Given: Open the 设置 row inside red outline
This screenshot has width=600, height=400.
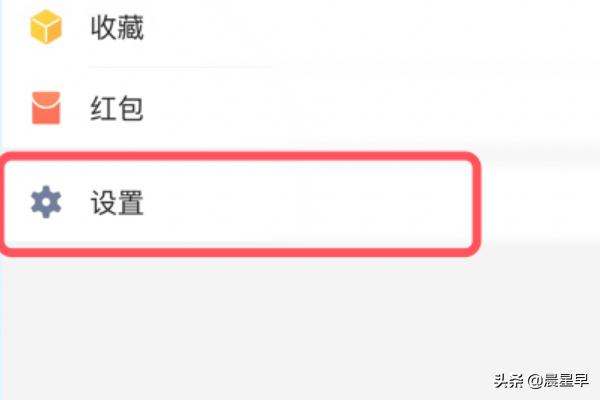Looking at the screenshot, I should click(239, 204).
